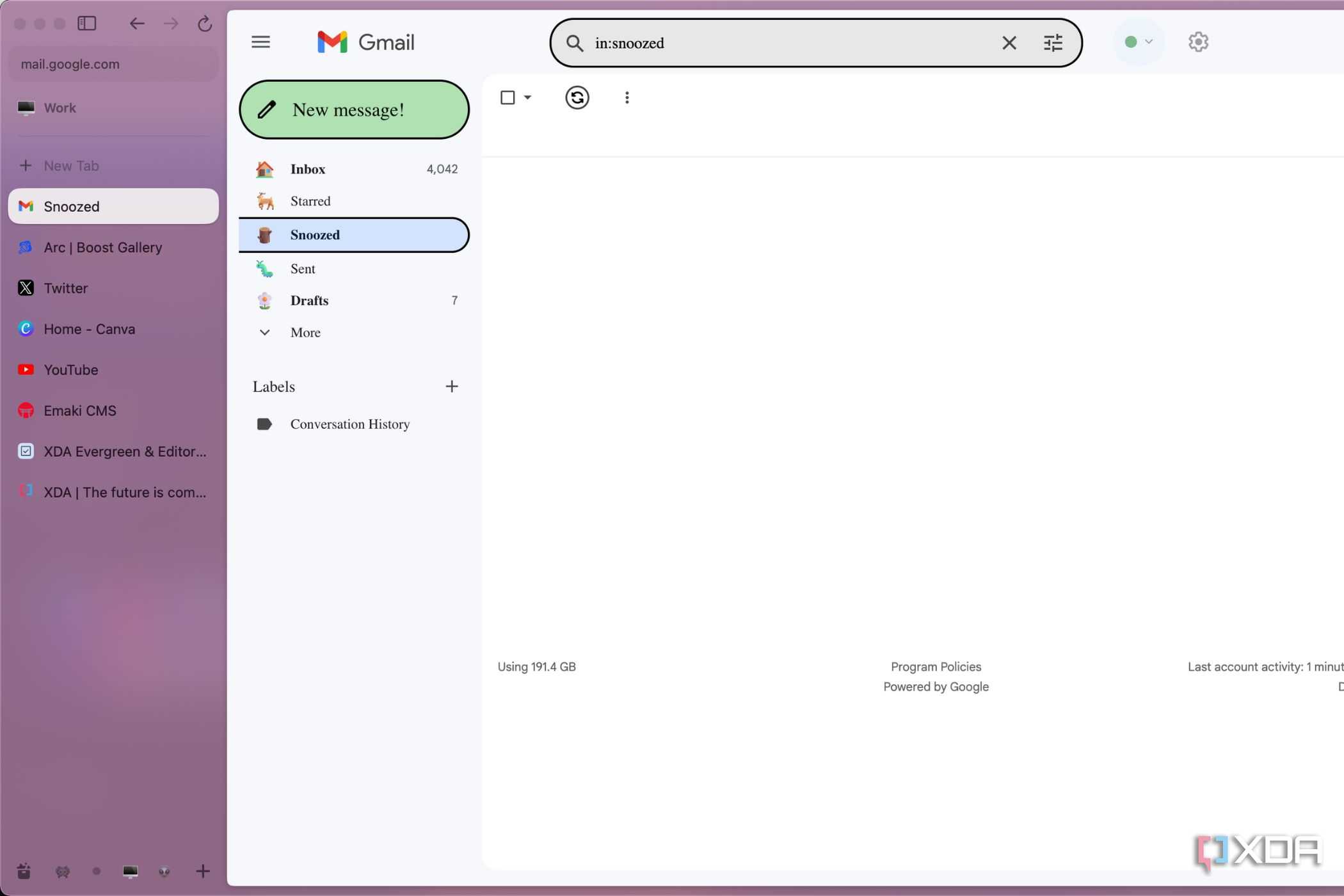Open the three-dot more options menu
Screen dimensions: 1344x896
pos(627,97)
